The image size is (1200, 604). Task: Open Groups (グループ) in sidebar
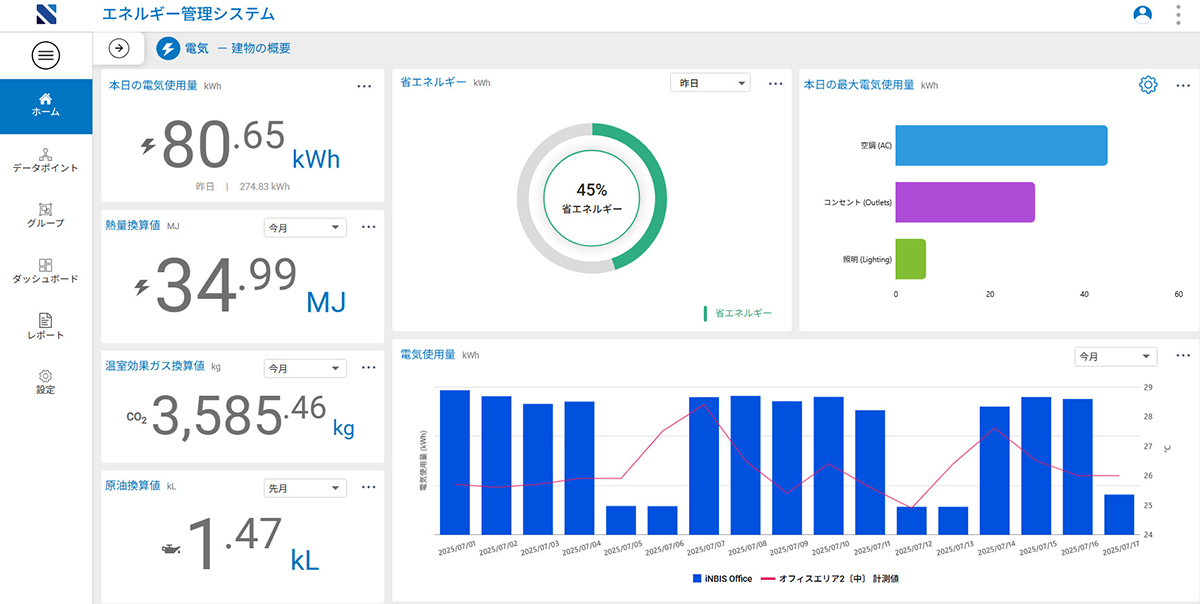pyautogui.click(x=46, y=216)
